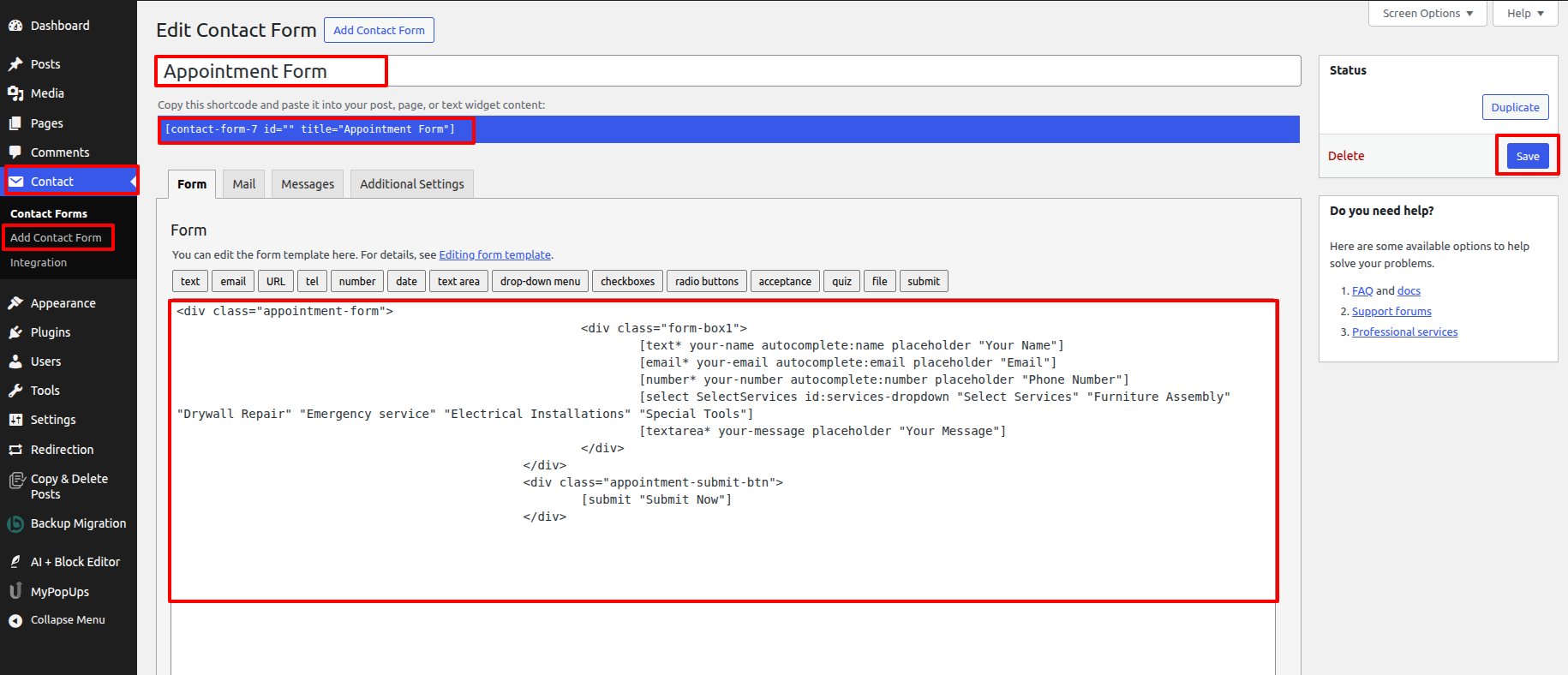Image resolution: width=1568 pixels, height=675 pixels.
Task: Insert a checkboxes form tag
Action: (x=627, y=281)
